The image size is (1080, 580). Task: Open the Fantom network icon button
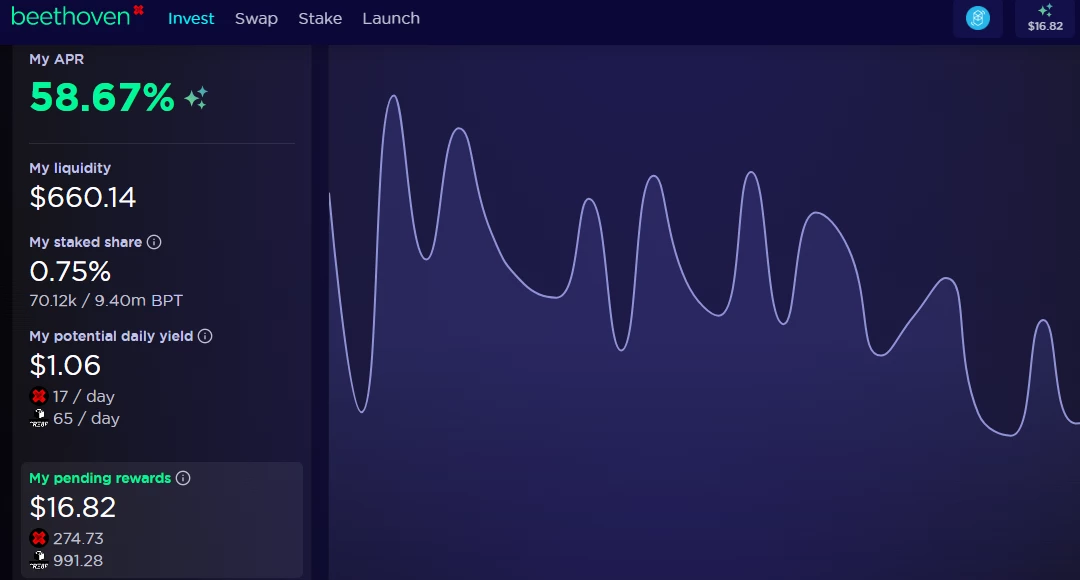(x=977, y=18)
